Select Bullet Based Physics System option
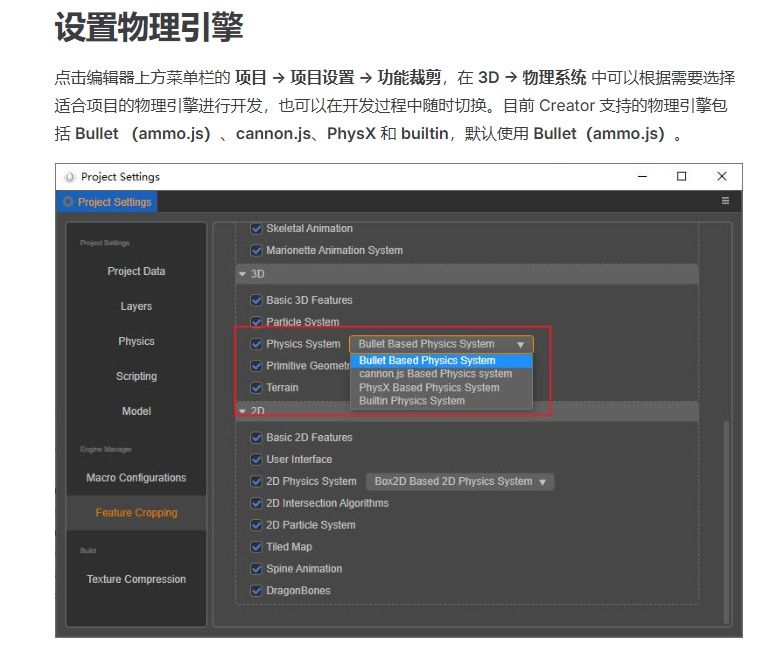 coord(441,361)
